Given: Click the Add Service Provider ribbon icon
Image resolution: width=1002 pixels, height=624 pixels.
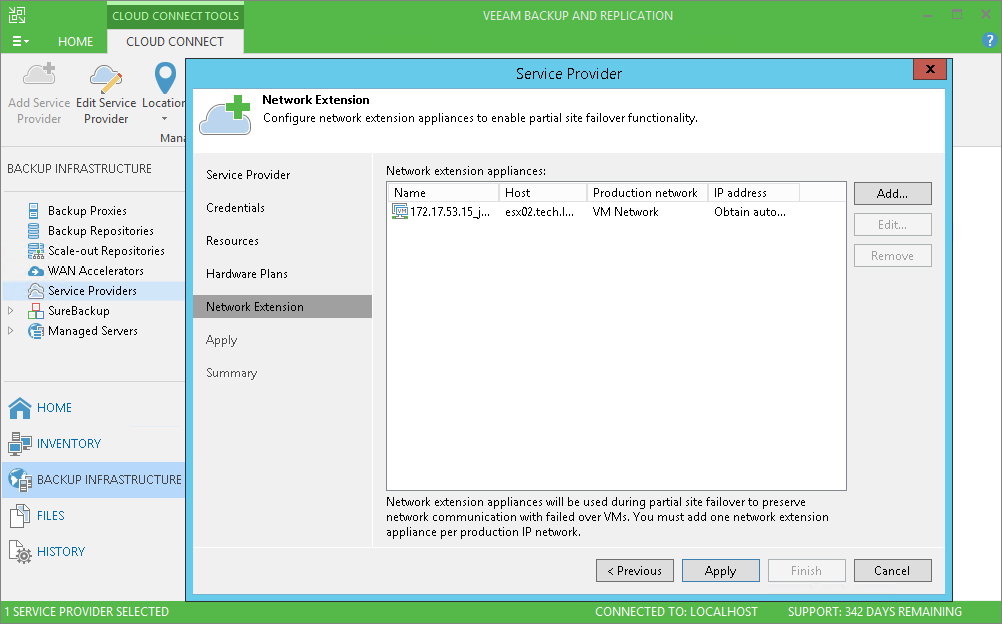Looking at the screenshot, I should [x=39, y=75].
